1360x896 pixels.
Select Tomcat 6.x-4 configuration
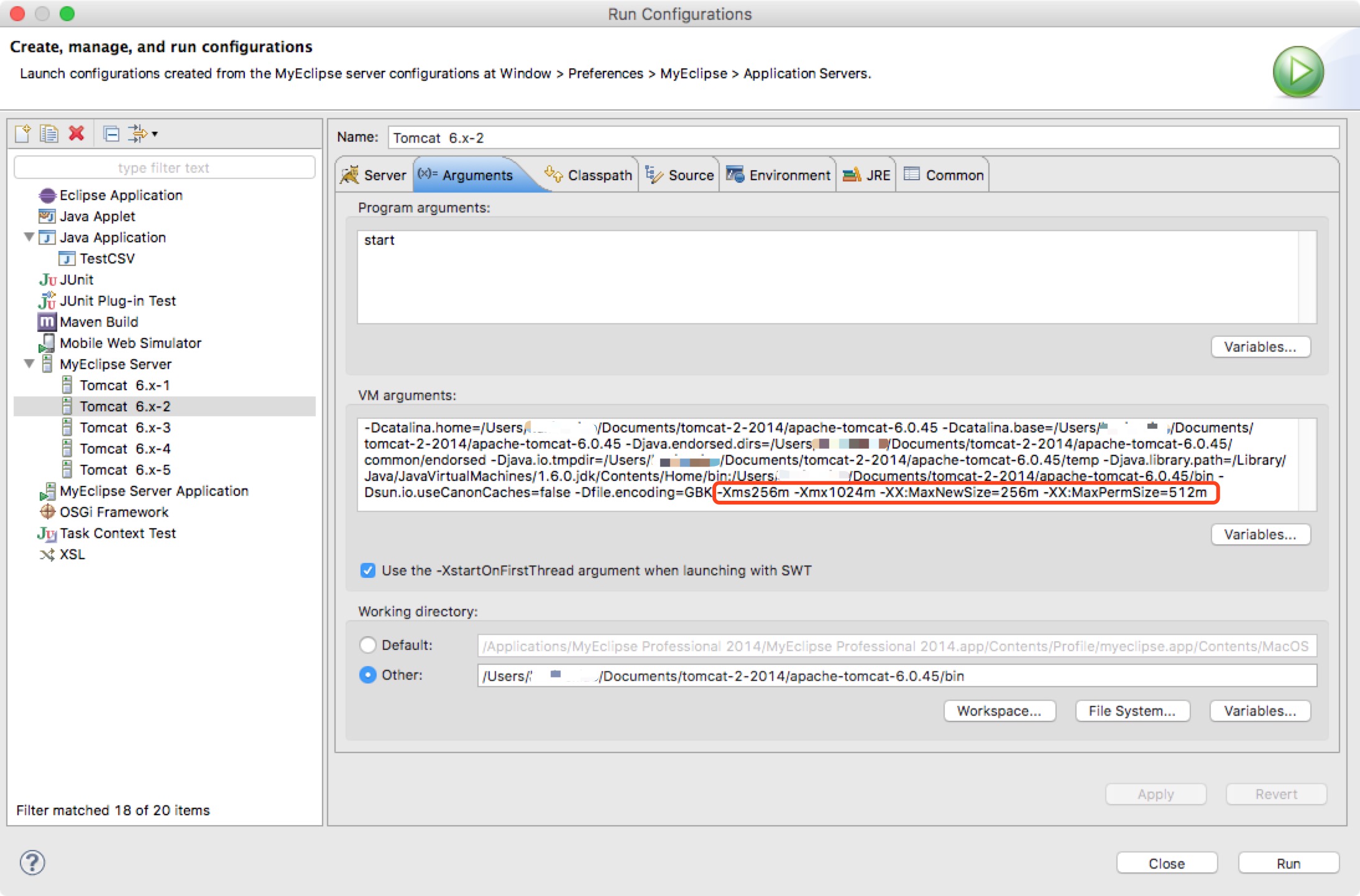(125, 449)
